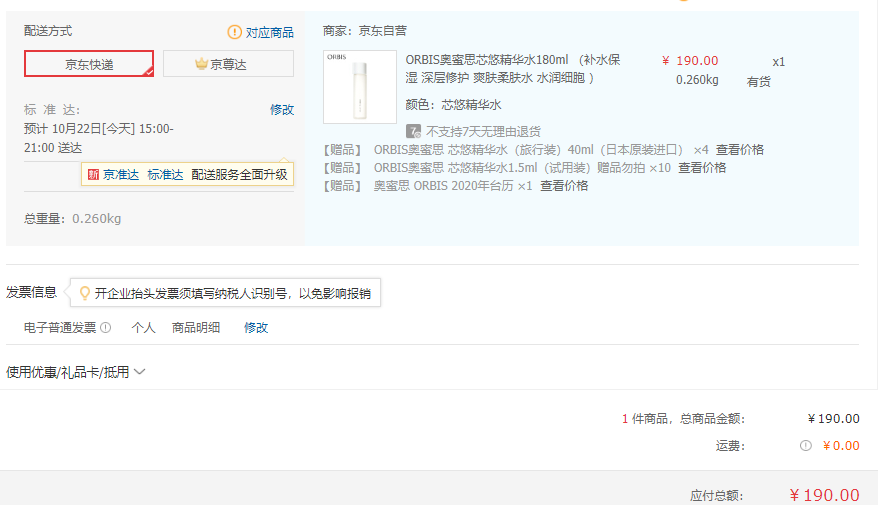The width and height of the screenshot is (886, 505).
Task: Click the 京准达 link in the upgrade notice
Action: 121,175
